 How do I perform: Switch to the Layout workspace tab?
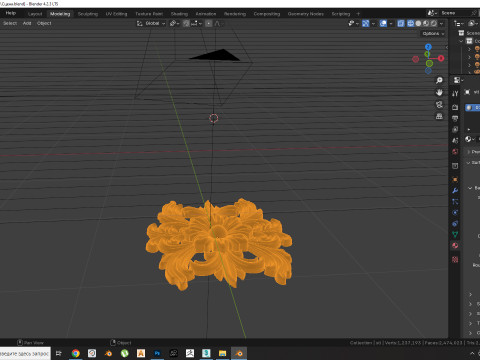[x=35, y=14]
